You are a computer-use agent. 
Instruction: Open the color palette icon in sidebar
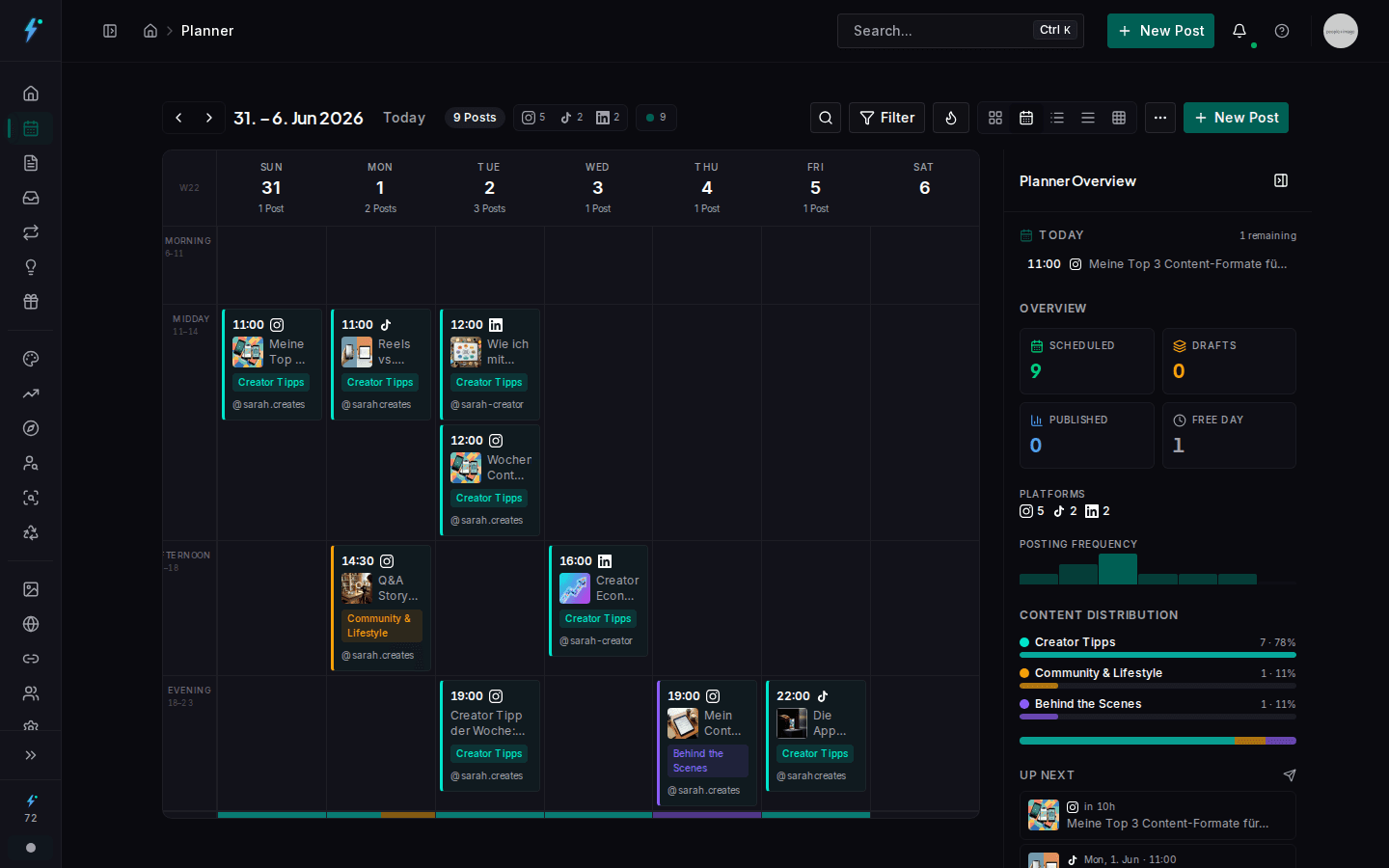31,359
